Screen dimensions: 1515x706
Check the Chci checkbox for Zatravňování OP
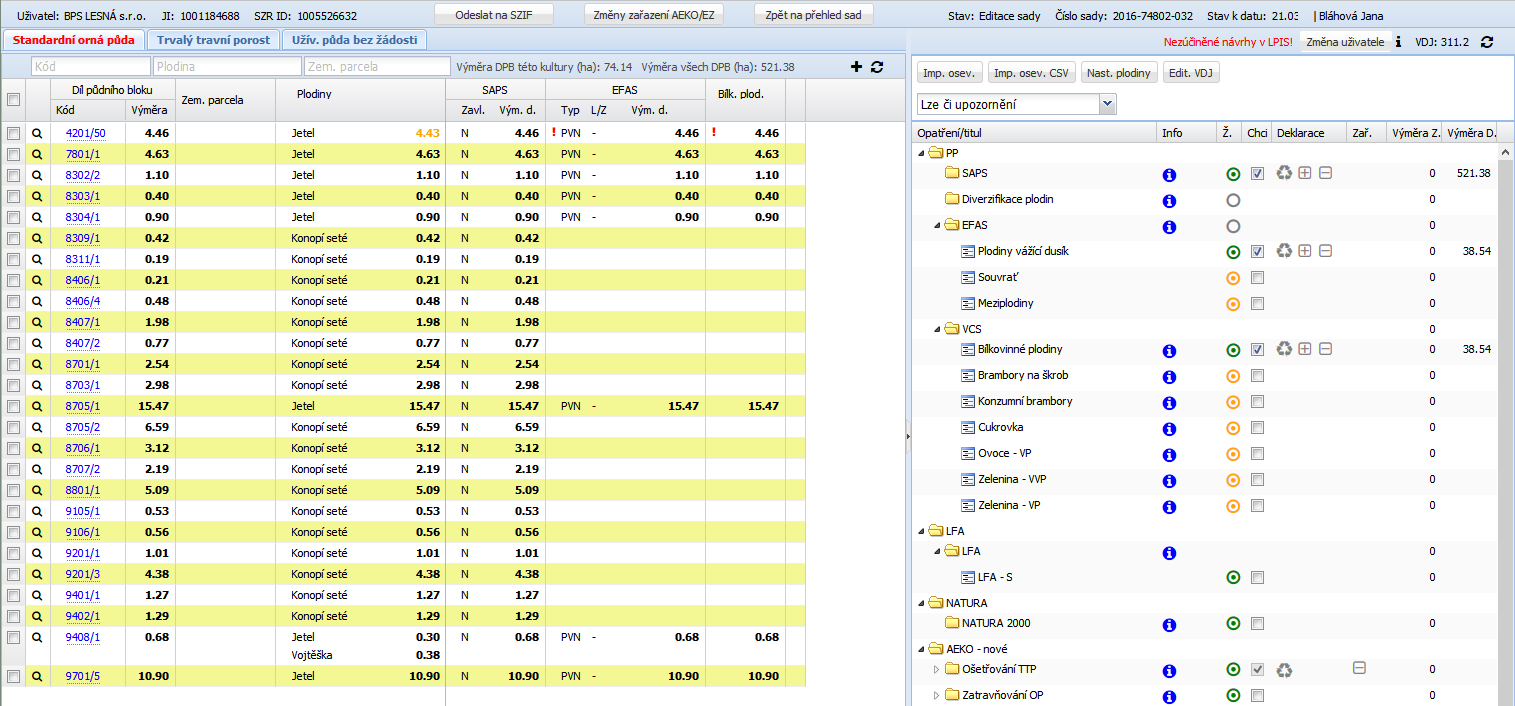click(1257, 696)
